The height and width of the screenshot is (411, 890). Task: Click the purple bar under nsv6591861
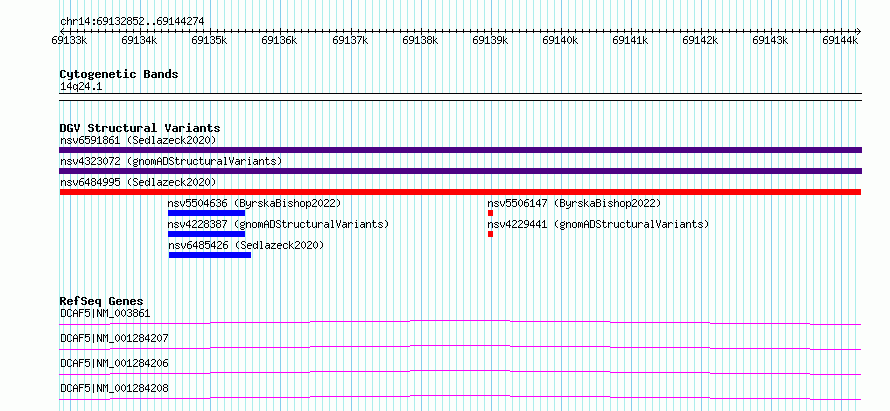tap(460, 150)
